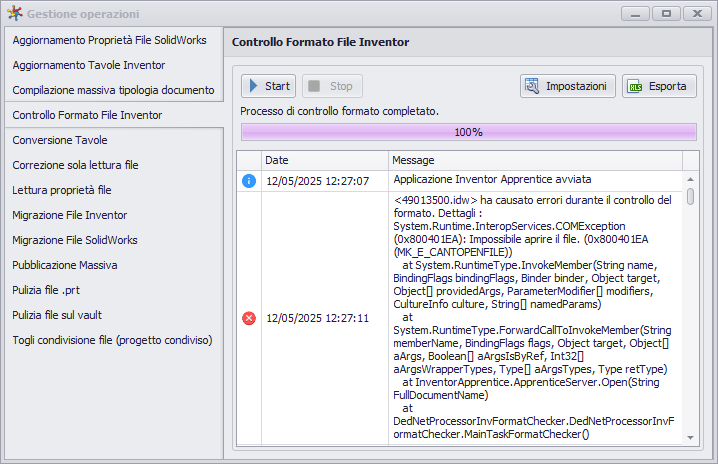Open Migrazione File SolidWorks
Viewport: 718px width, 464px height.
click(75, 240)
